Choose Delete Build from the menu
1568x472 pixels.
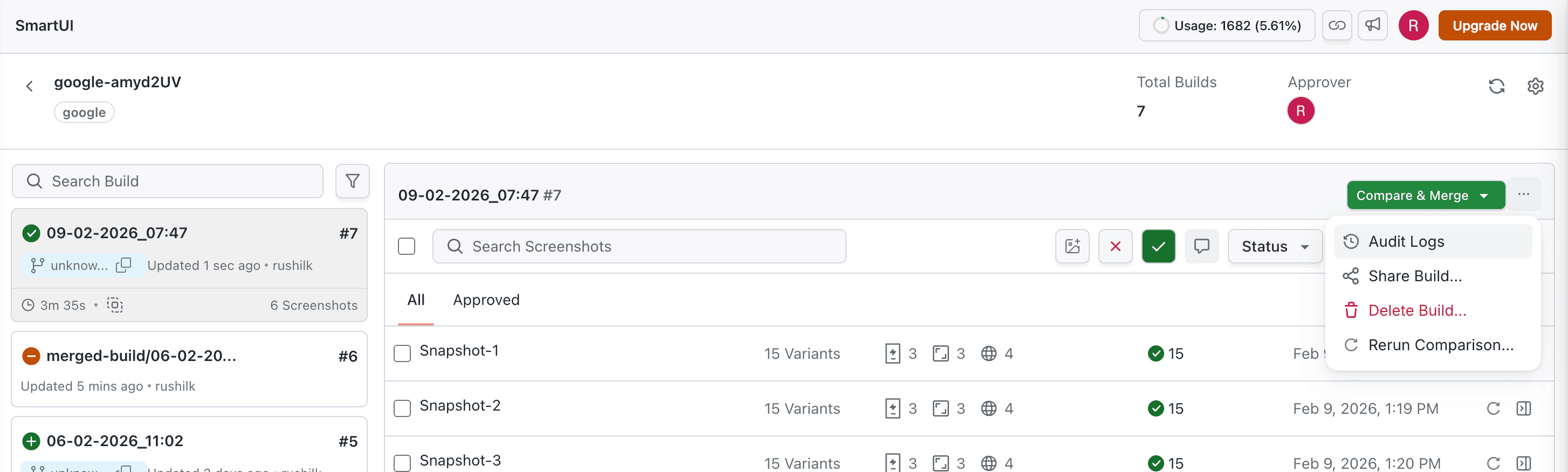click(1416, 311)
